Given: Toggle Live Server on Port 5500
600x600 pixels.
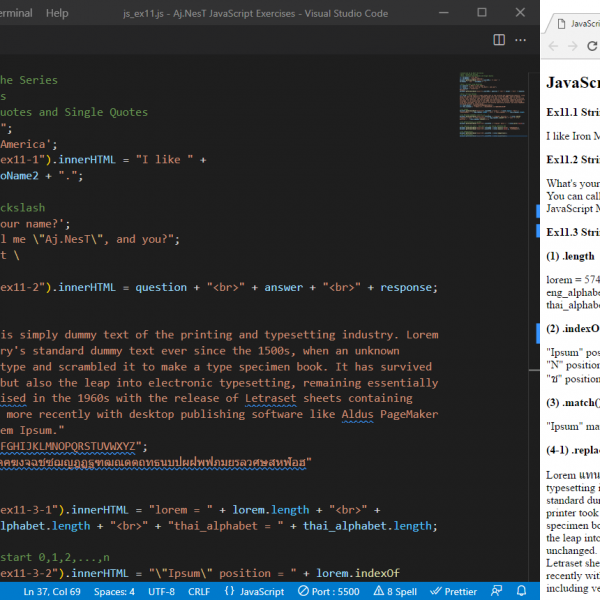Looking at the screenshot, I should 329,591.
